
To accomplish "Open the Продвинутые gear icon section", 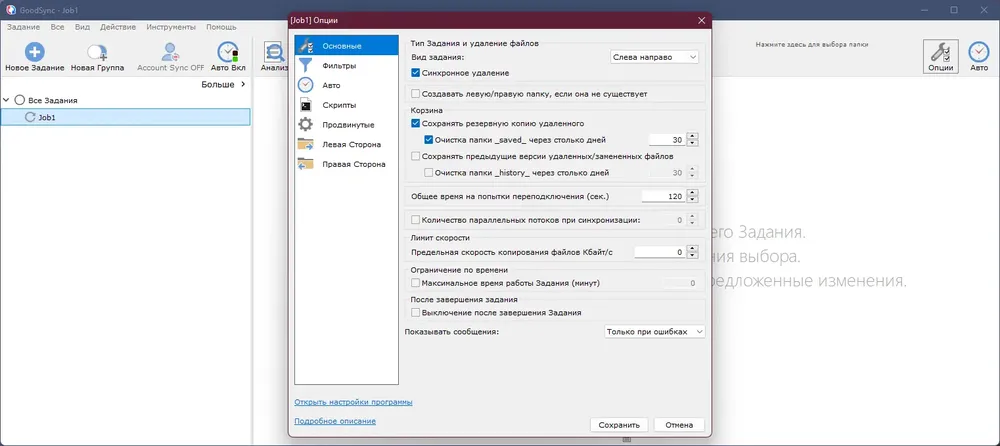I will tap(306, 124).
